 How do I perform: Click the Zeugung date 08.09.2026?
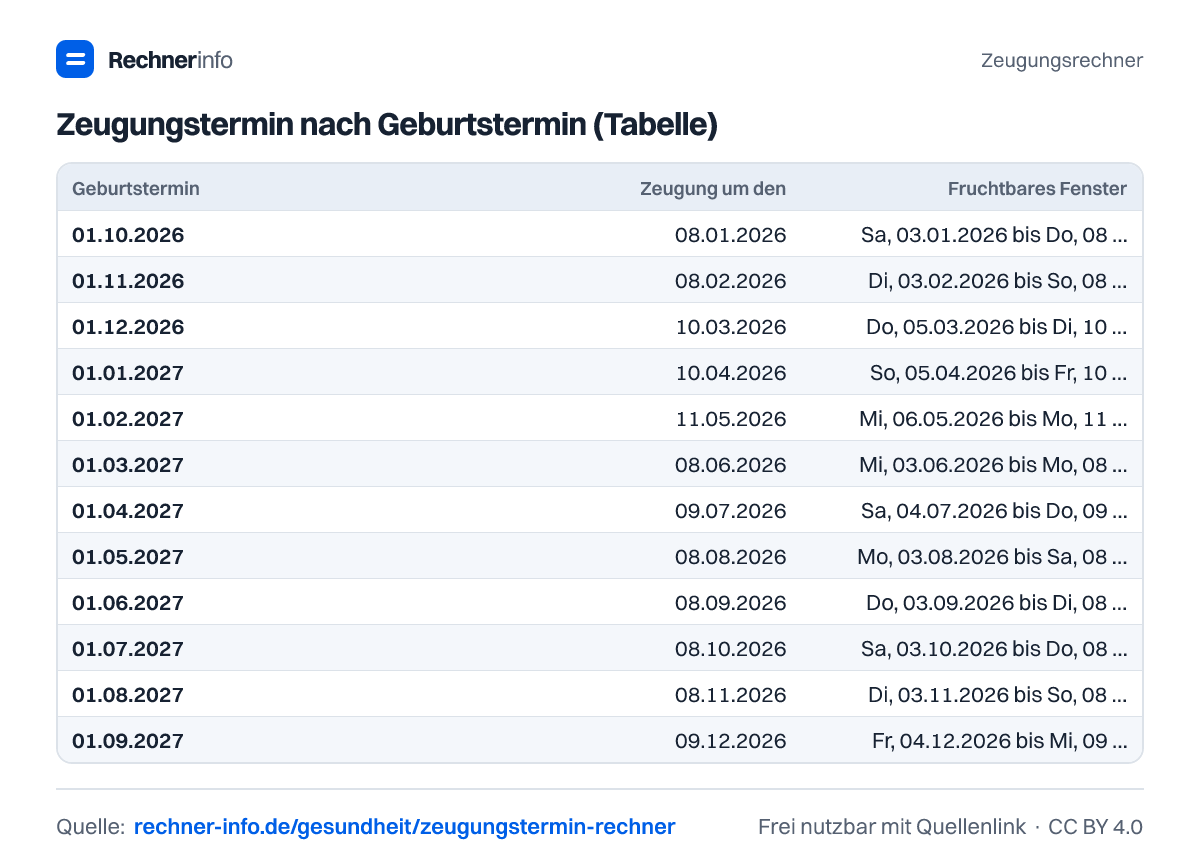731,603
